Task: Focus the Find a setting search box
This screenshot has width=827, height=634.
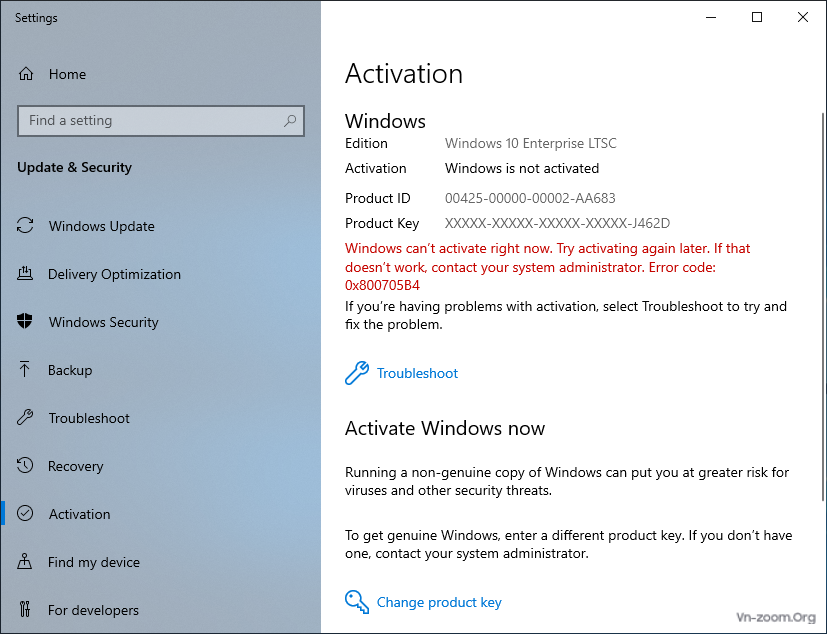Action: tap(161, 121)
